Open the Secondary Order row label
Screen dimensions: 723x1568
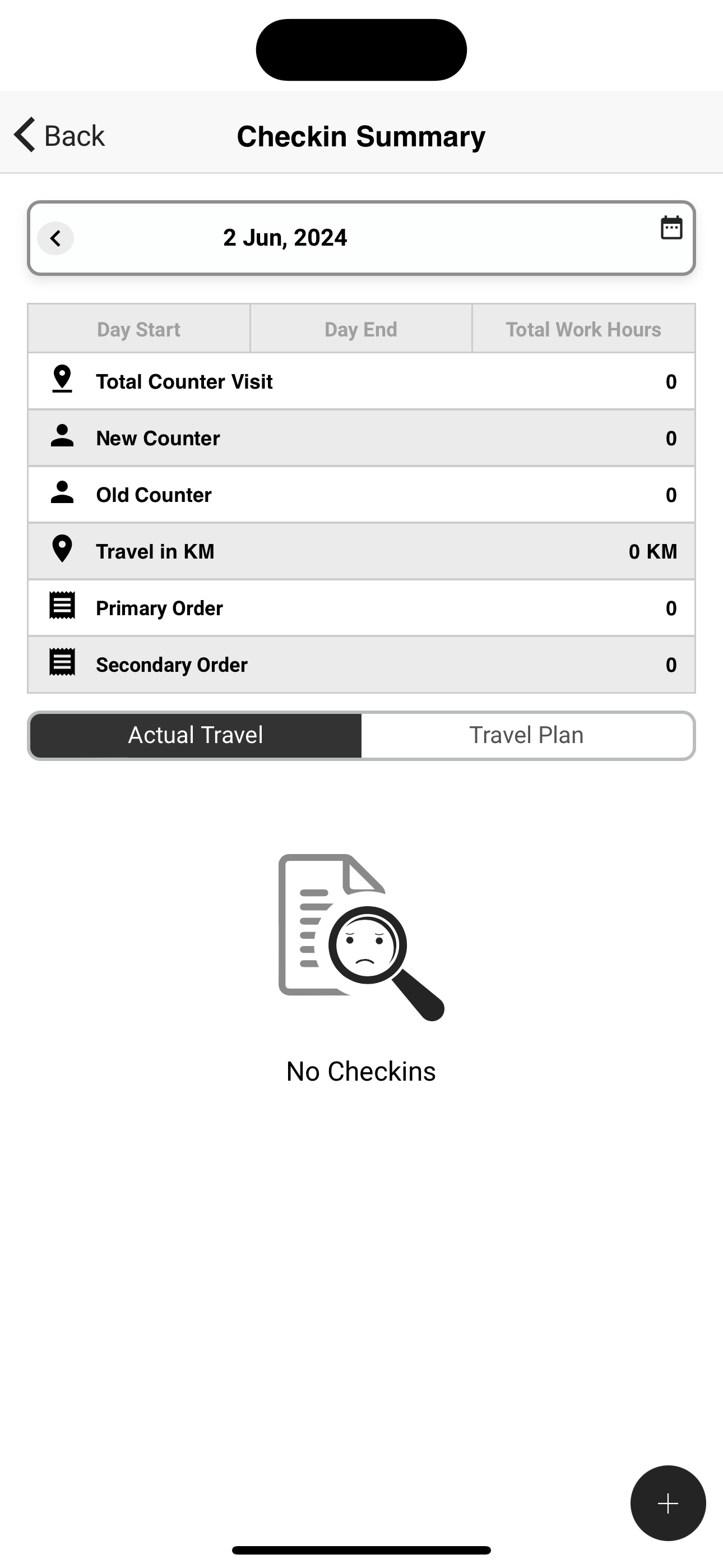[172, 665]
